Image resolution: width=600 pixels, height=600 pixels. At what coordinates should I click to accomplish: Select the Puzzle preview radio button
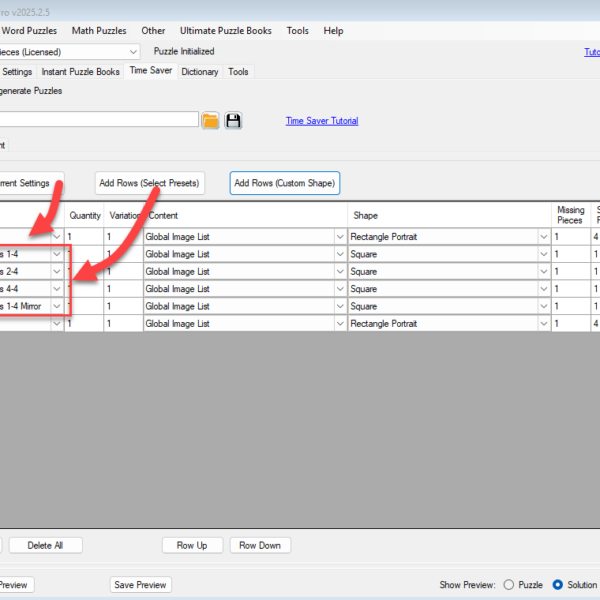click(509, 585)
